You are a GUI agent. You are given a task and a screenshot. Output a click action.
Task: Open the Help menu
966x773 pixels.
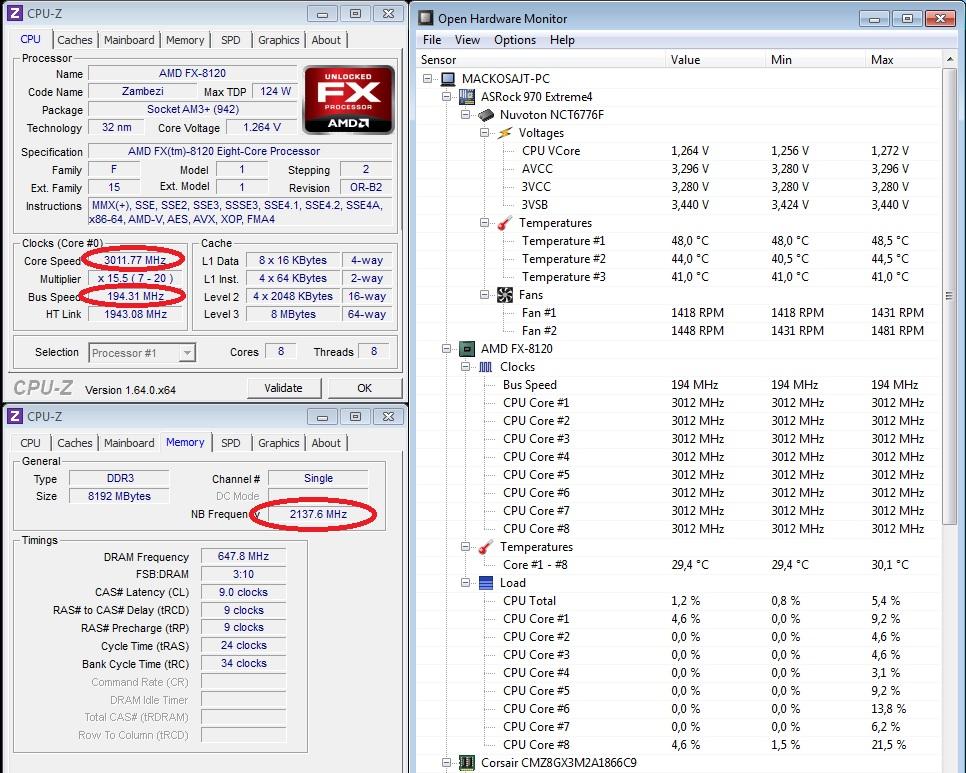[562, 40]
